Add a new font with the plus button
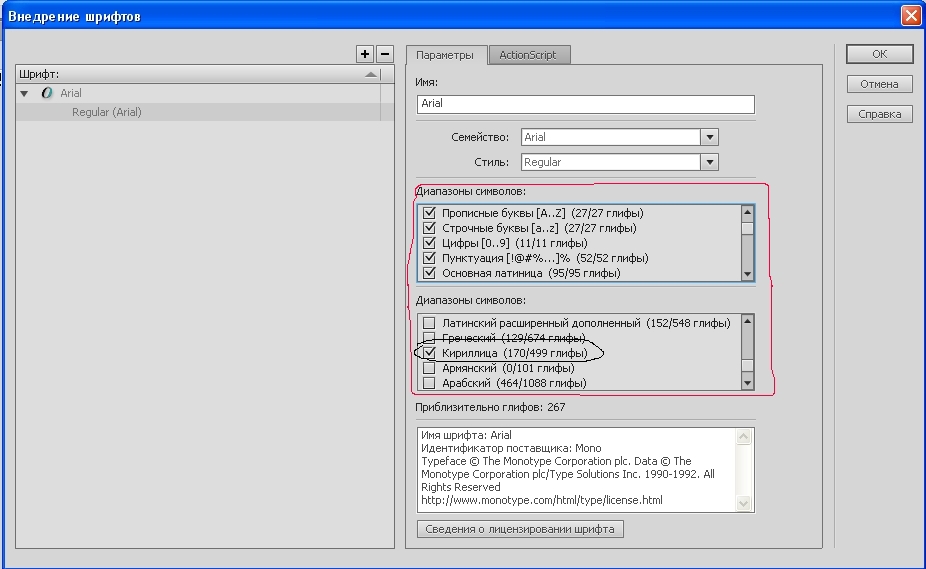Viewport: 926px width, 569px height. (365, 54)
